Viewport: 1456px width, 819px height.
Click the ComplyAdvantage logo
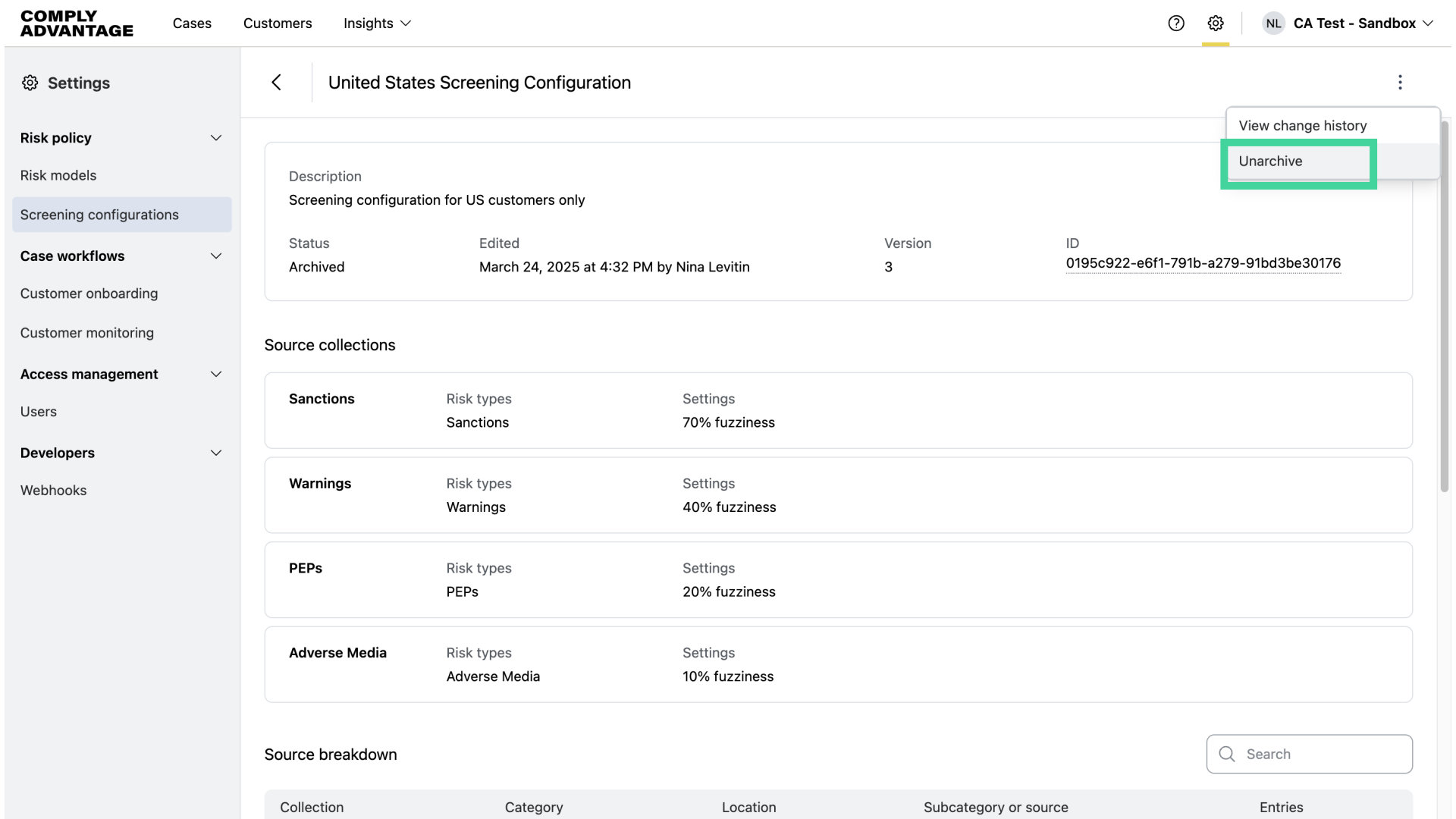coord(77,24)
